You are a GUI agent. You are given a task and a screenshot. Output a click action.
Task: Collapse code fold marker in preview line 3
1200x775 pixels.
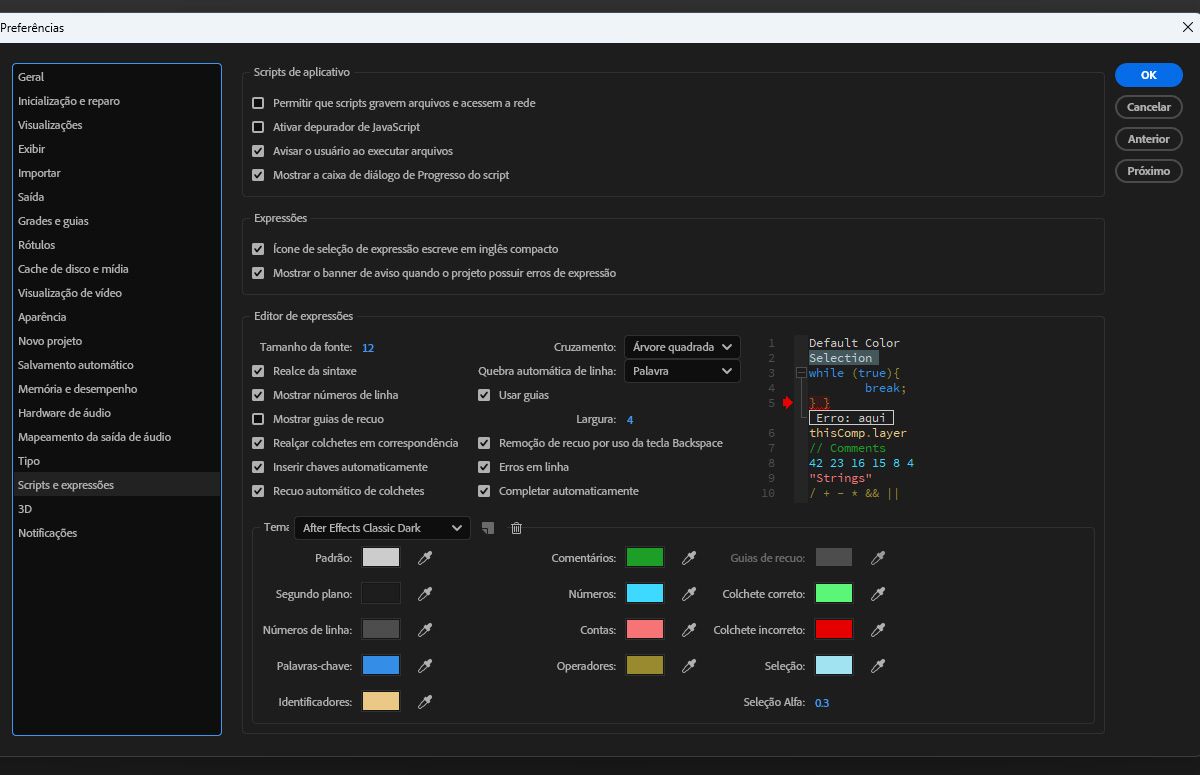click(801, 373)
